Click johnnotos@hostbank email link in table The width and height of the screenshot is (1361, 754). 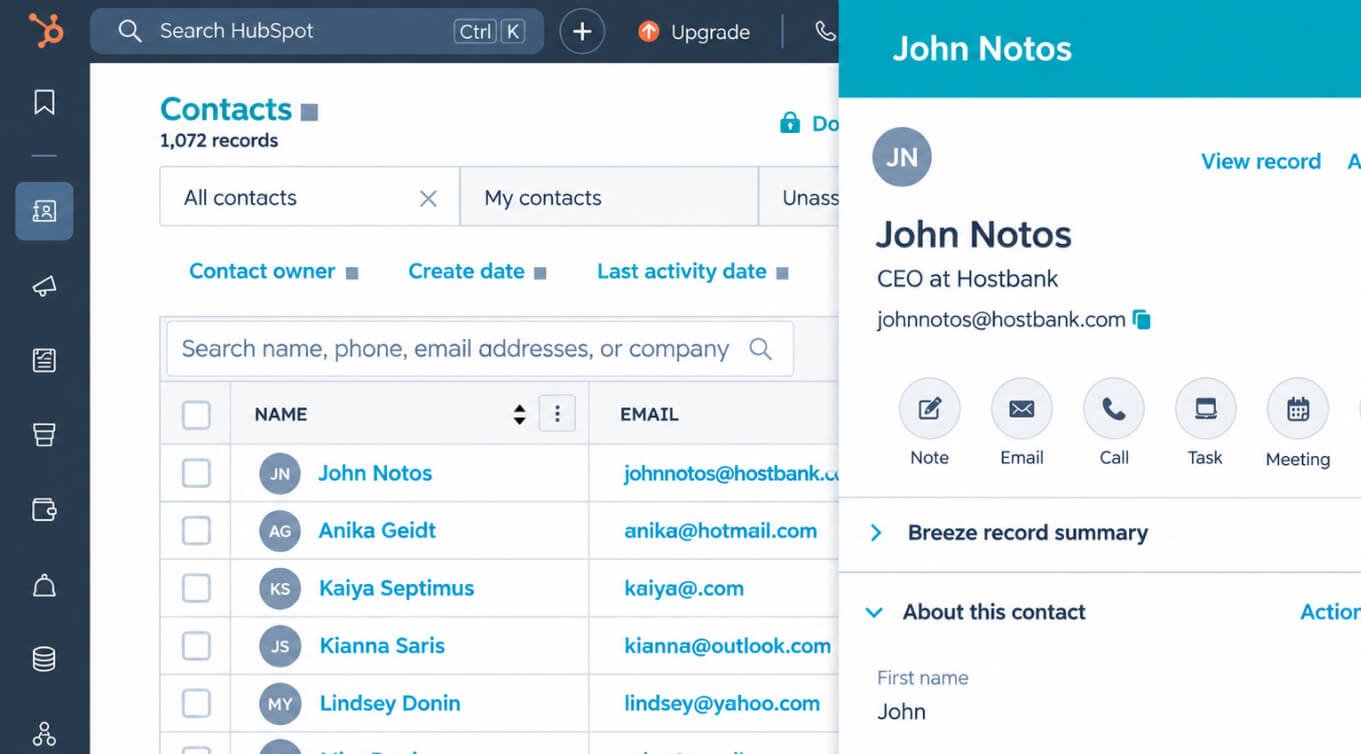(731, 473)
